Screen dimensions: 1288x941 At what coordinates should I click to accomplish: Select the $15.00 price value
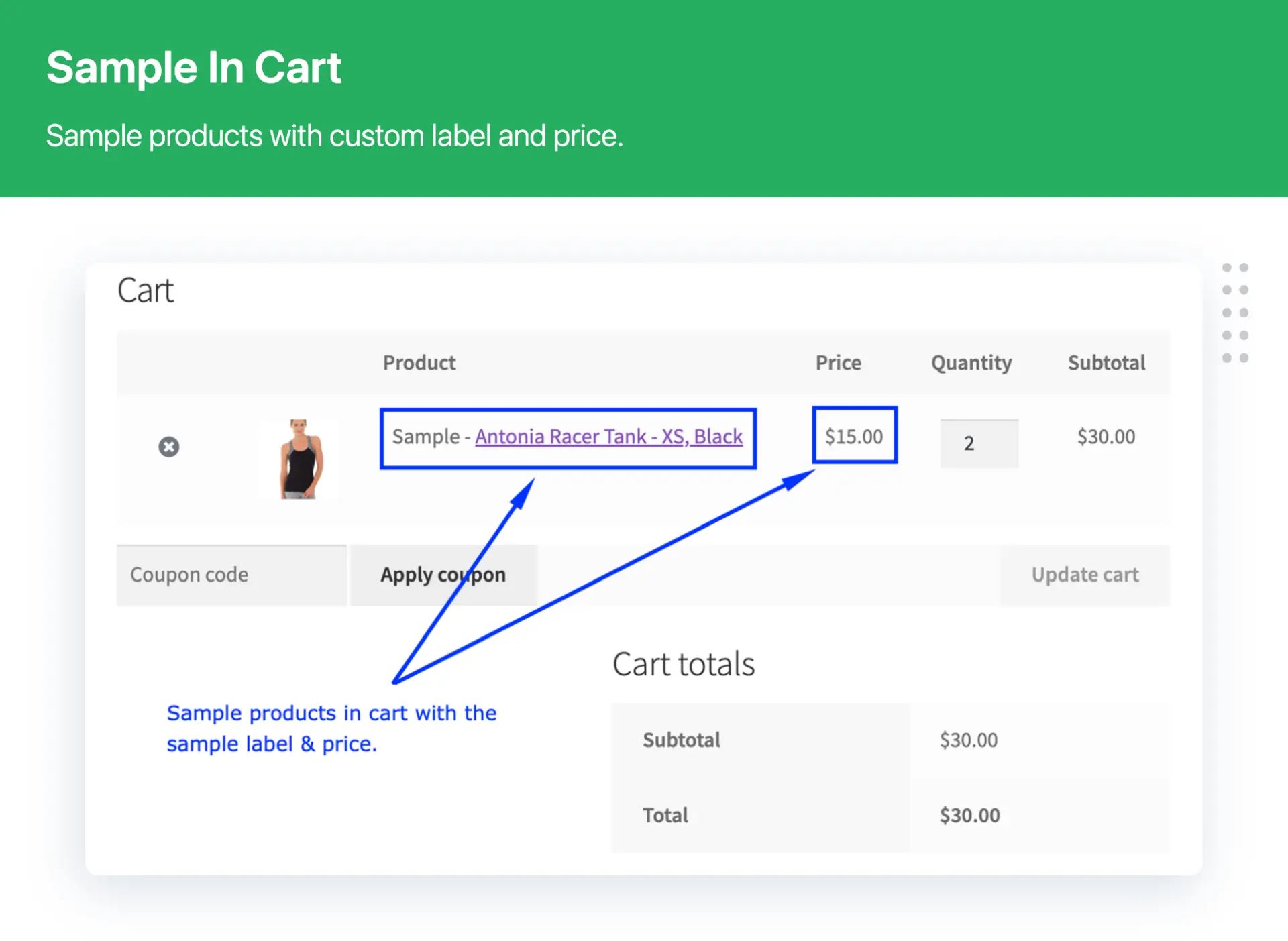pos(854,437)
